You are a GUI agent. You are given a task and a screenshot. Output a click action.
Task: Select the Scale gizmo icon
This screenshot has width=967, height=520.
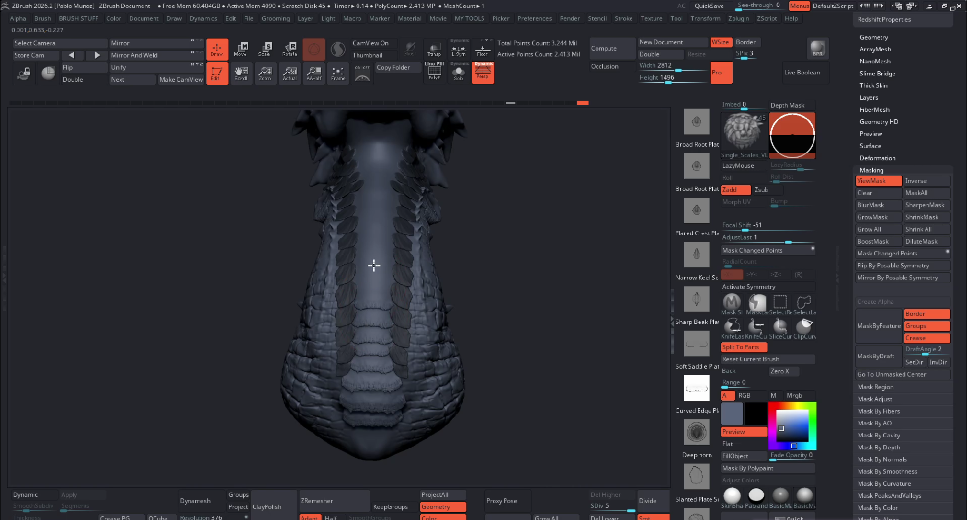point(265,49)
